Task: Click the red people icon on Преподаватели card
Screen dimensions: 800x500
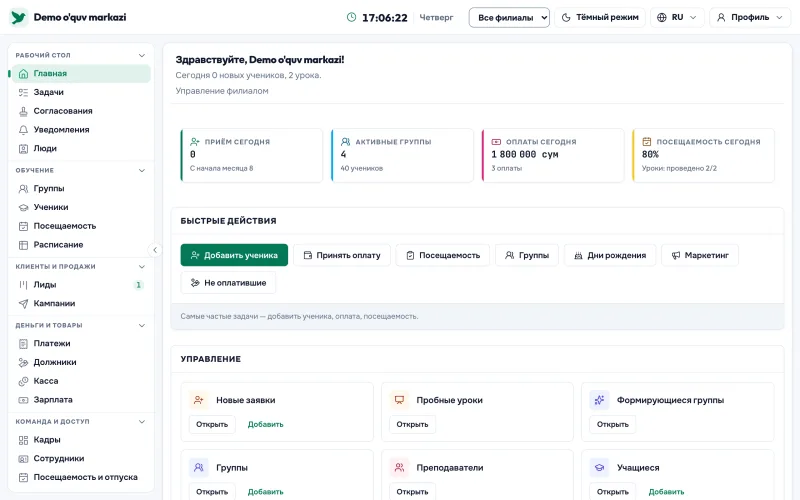Action: [399, 467]
